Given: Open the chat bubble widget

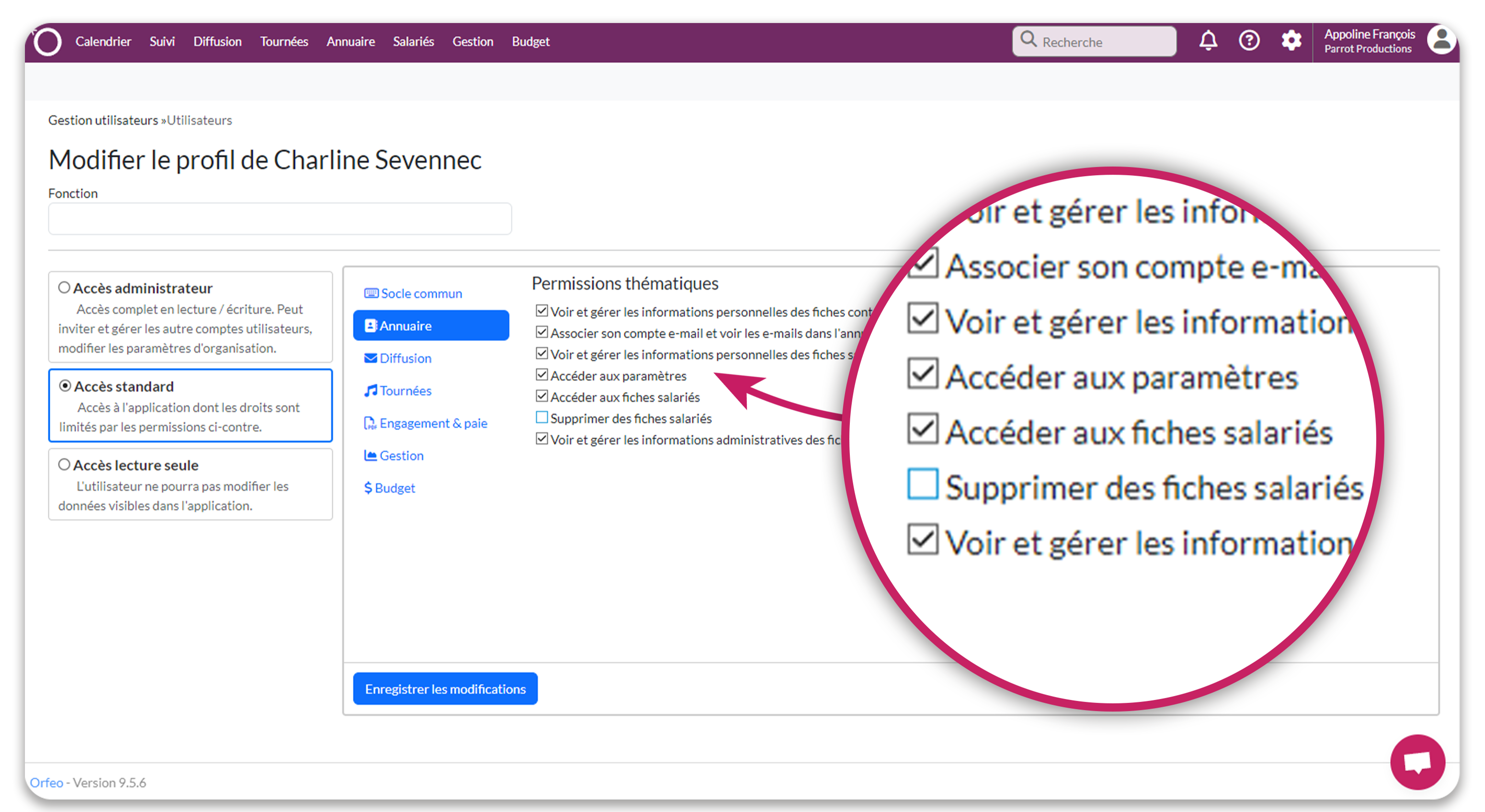Looking at the screenshot, I should pos(1417,762).
